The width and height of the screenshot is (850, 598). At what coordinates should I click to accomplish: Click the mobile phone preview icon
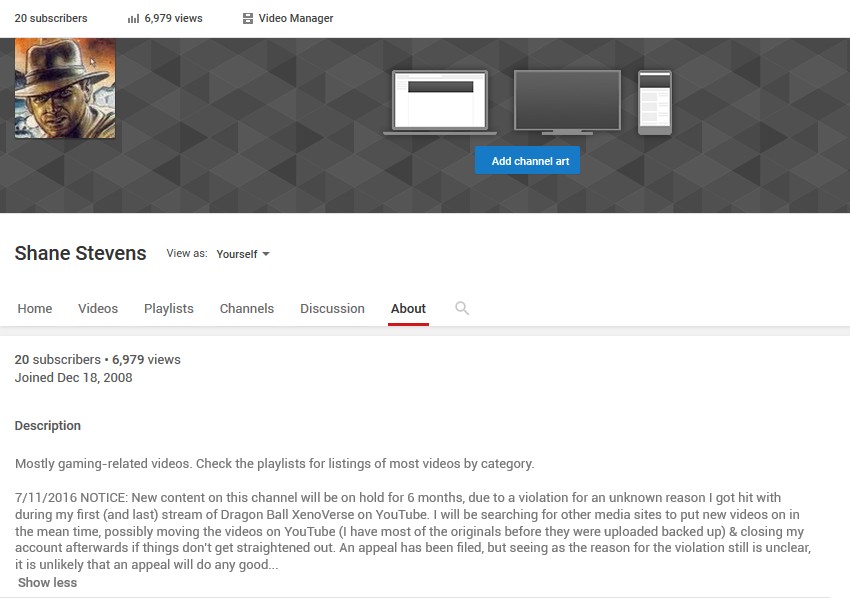click(x=655, y=102)
